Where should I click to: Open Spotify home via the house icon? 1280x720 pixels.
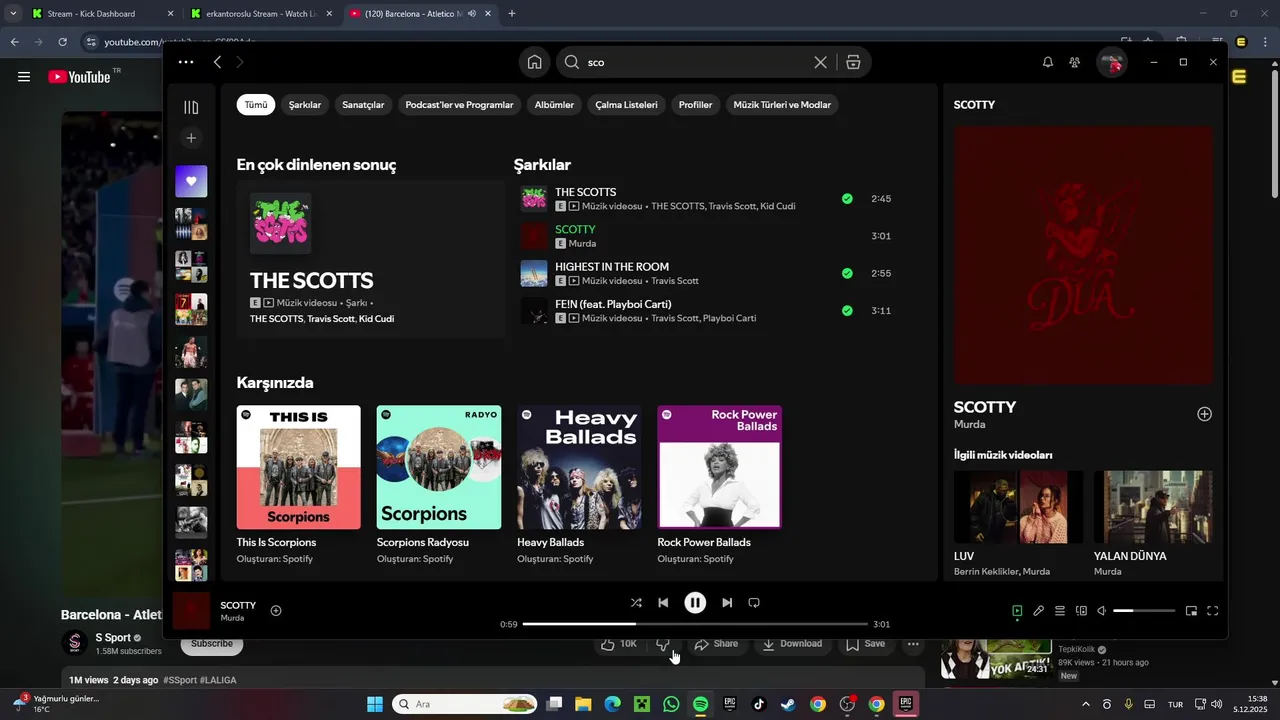535,62
